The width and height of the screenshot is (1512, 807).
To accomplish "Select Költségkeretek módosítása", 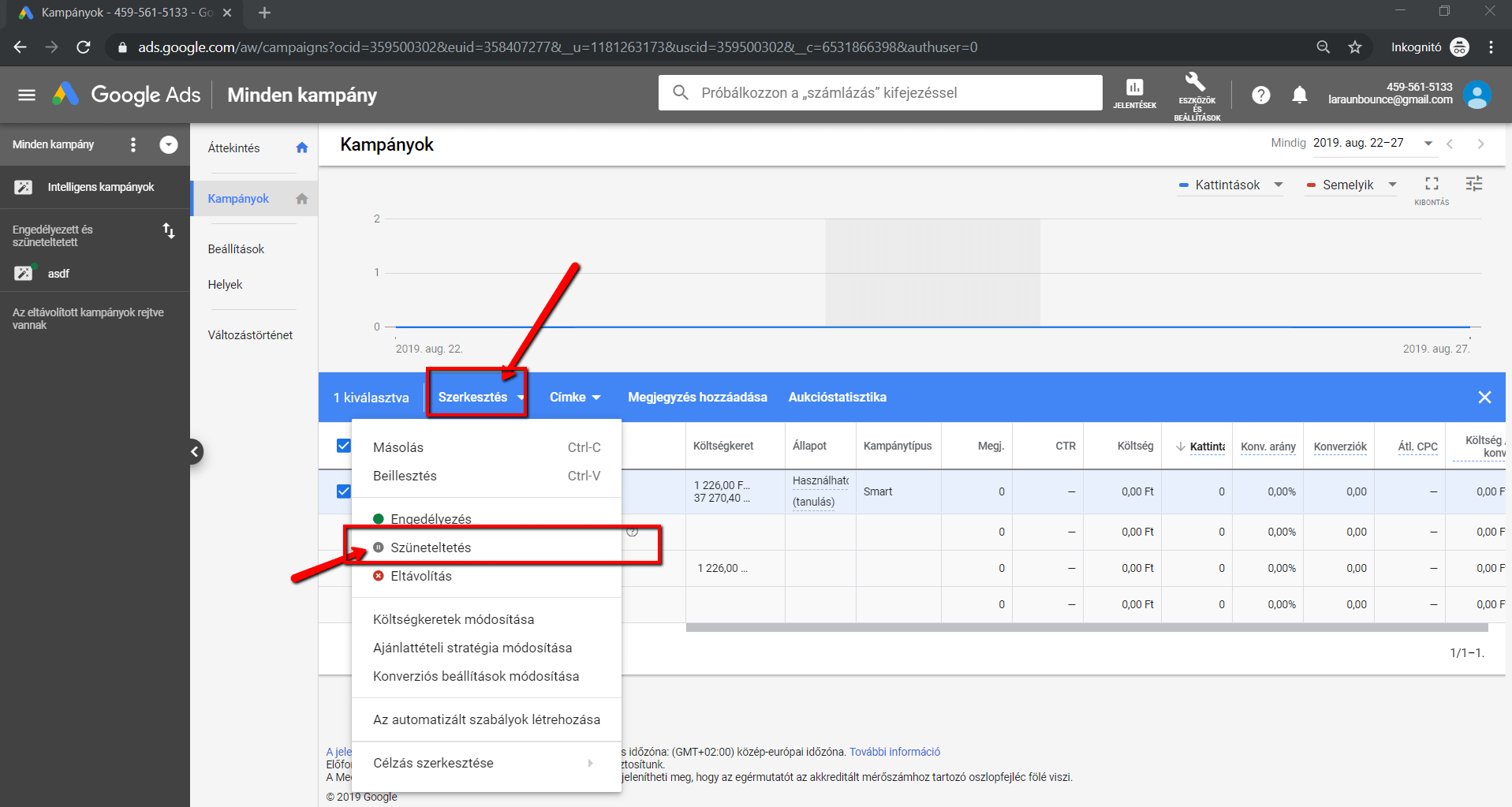I will tap(486, 619).
